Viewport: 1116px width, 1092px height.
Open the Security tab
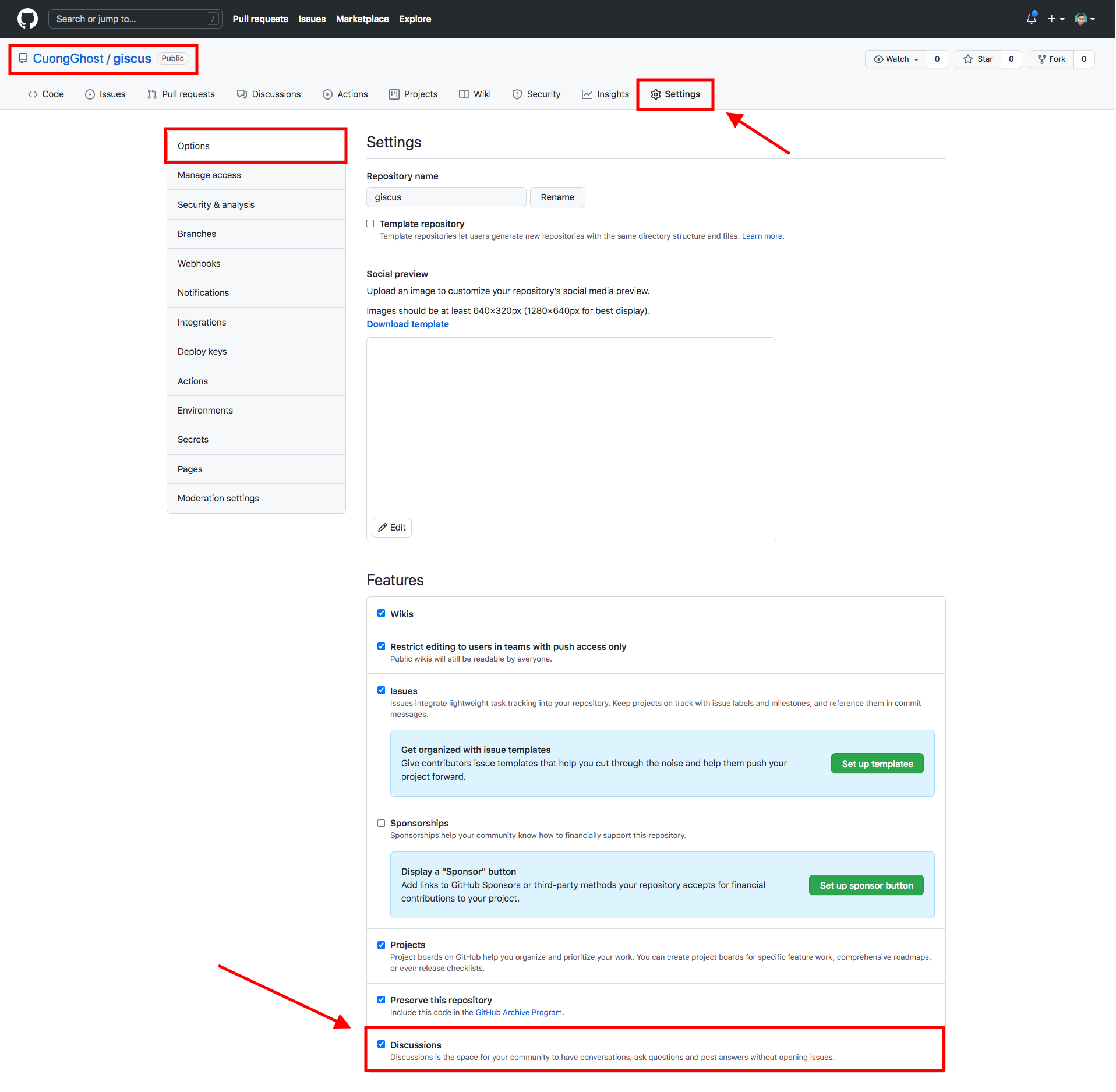tap(536, 94)
